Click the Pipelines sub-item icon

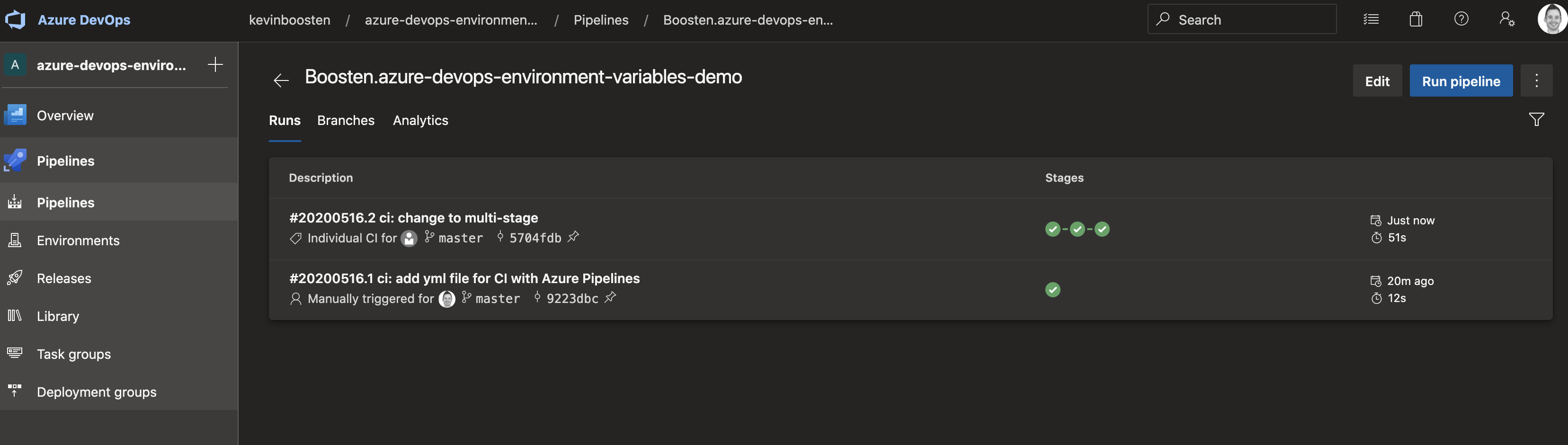15,202
